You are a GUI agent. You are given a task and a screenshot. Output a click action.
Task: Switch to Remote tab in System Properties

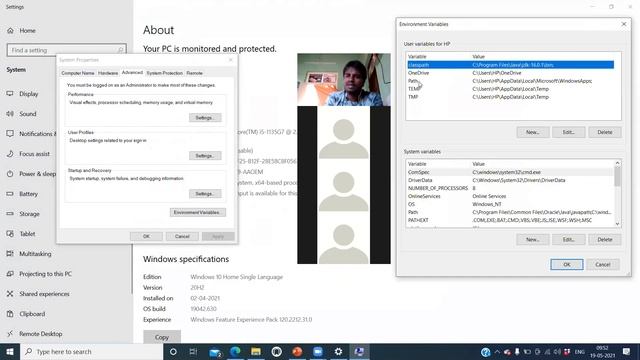(194, 73)
